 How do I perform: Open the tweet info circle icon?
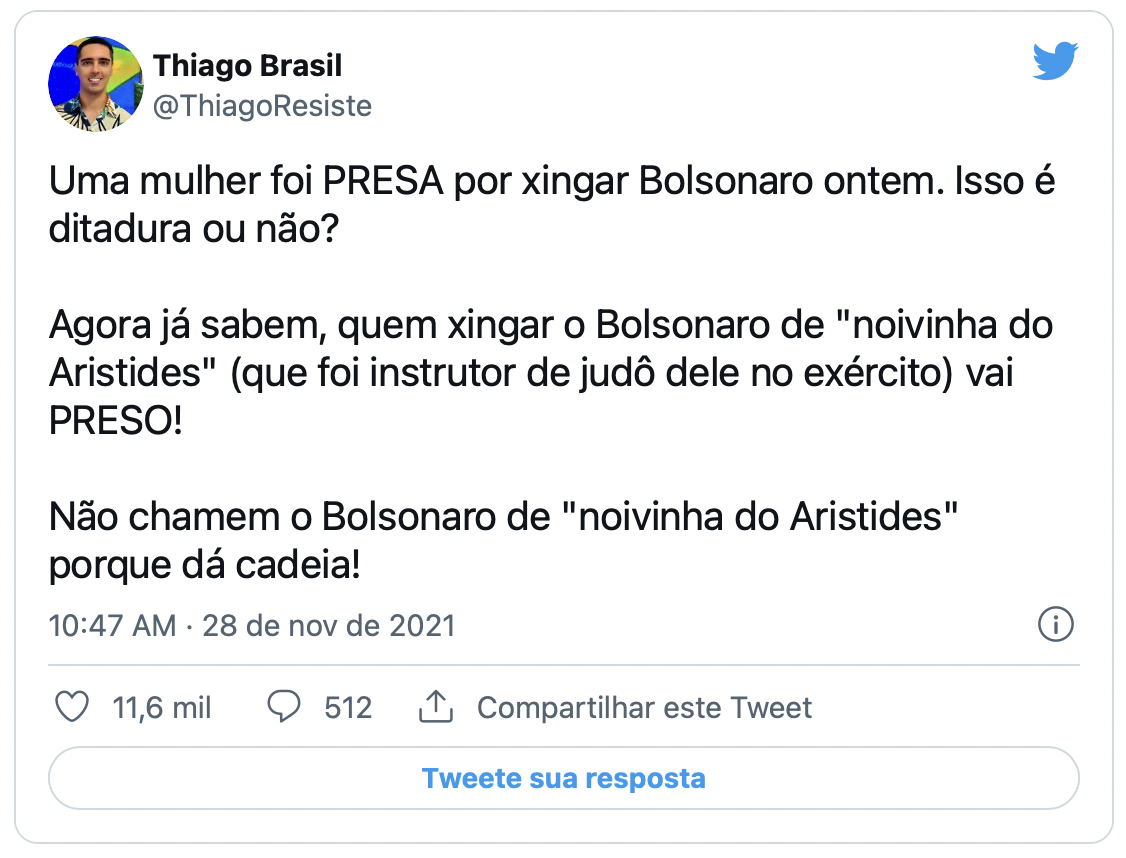point(1055,626)
